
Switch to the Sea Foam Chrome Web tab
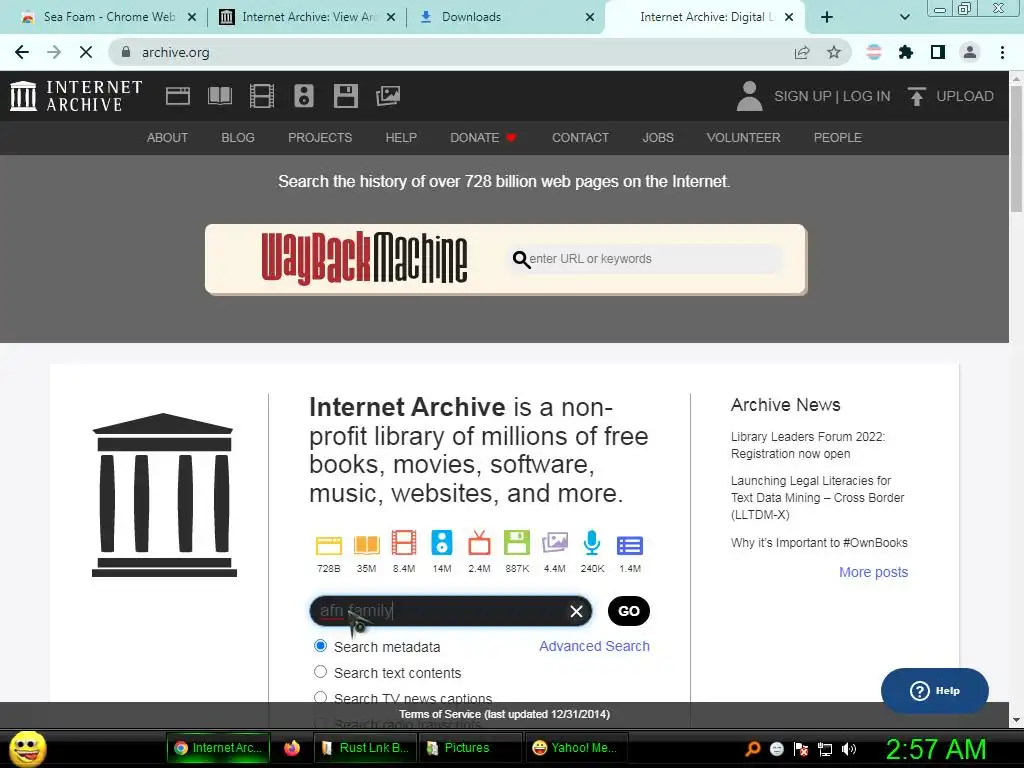click(x=109, y=17)
